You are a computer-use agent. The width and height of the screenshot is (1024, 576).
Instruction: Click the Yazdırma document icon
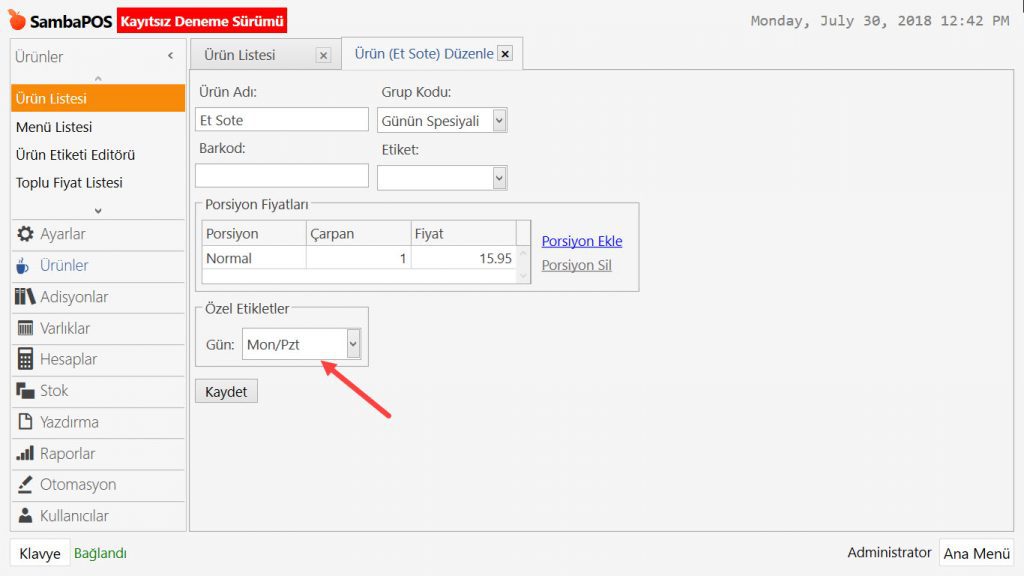point(26,422)
